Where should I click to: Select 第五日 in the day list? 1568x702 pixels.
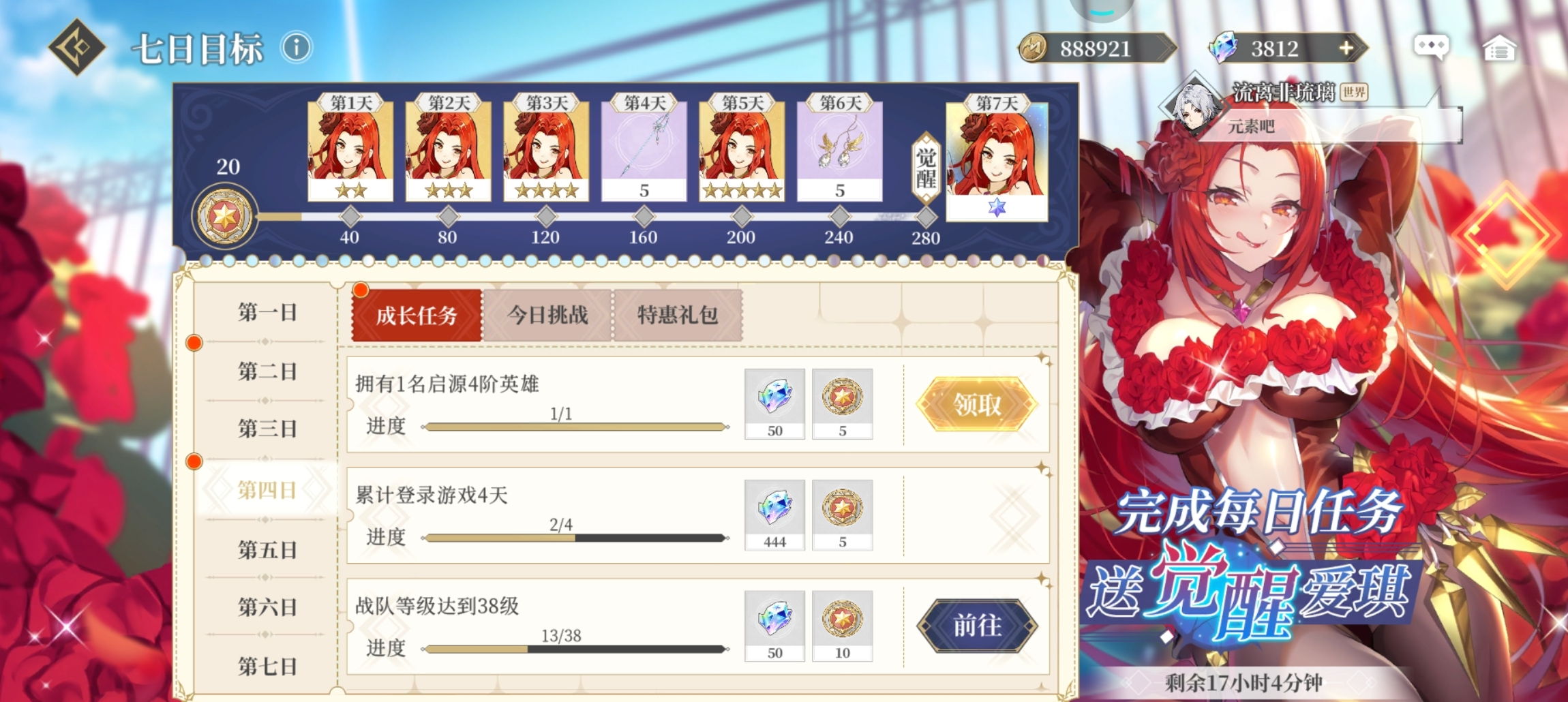(267, 549)
